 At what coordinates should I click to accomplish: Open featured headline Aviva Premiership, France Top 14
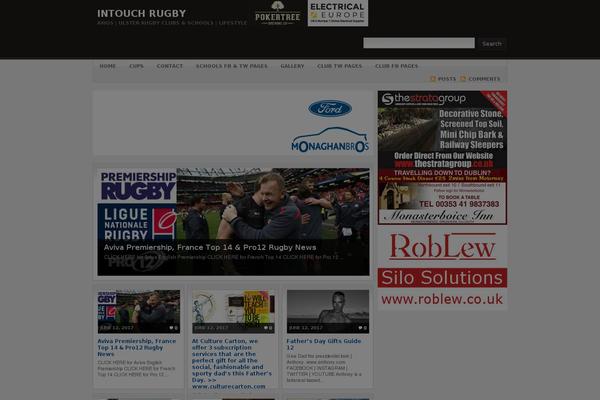[210, 247]
